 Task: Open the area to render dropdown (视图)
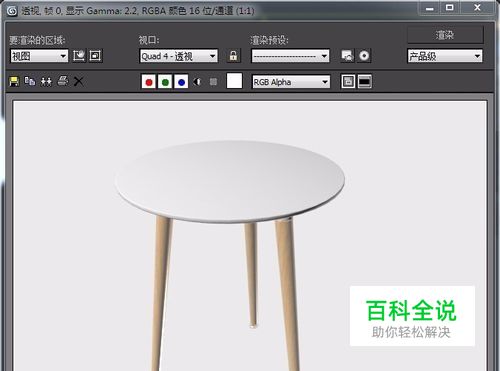click(x=39, y=56)
